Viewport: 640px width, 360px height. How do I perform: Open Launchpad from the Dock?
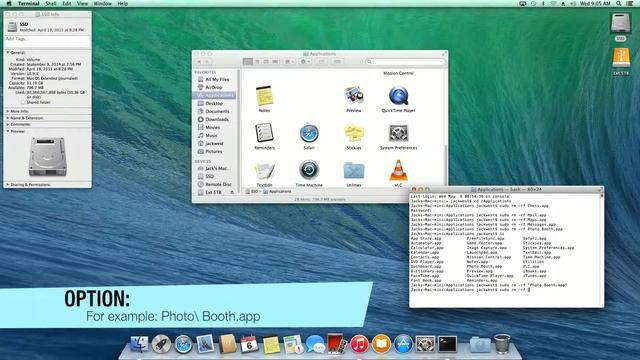(161, 344)
